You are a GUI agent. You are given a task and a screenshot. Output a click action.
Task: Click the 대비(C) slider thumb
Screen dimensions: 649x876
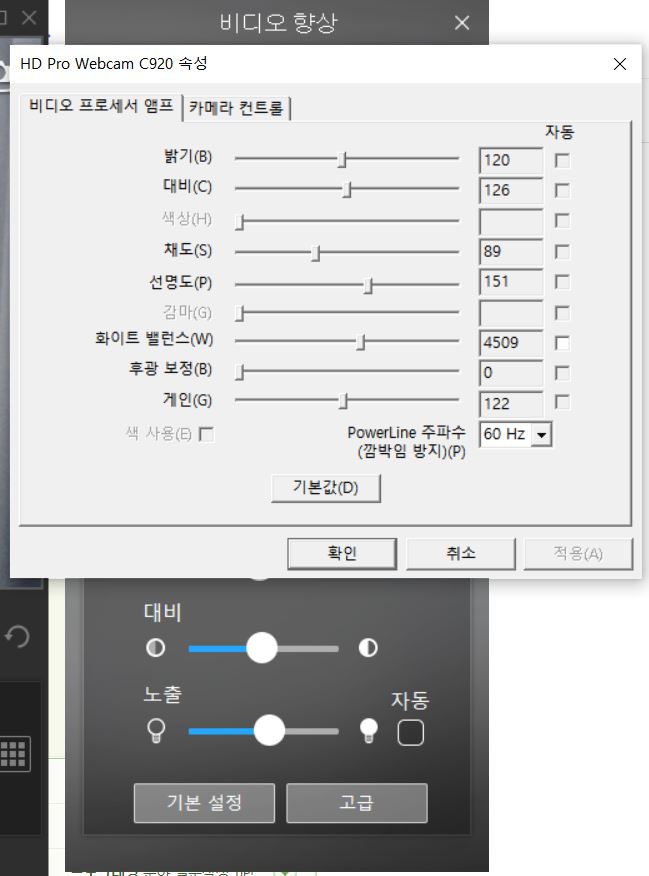click(347, 189)
